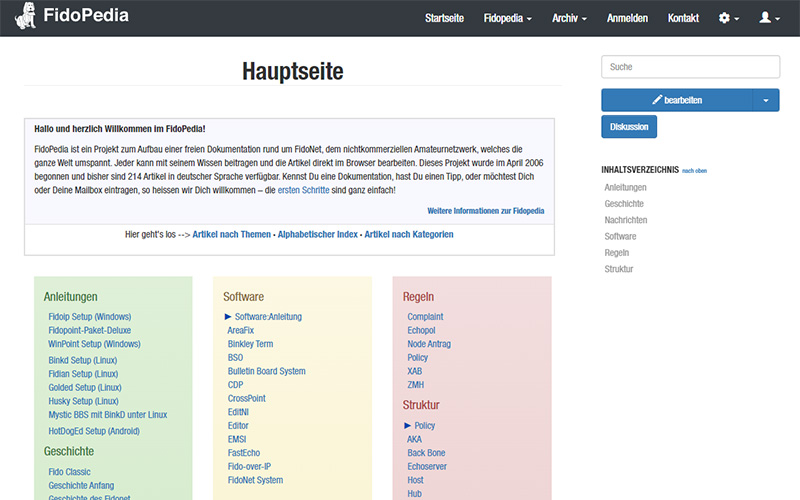Image resolution: width=800 pixels, height=500 pixels.
Task: Click the blue arrow before Policy under Struktur
Action: (x=408, y=426)
